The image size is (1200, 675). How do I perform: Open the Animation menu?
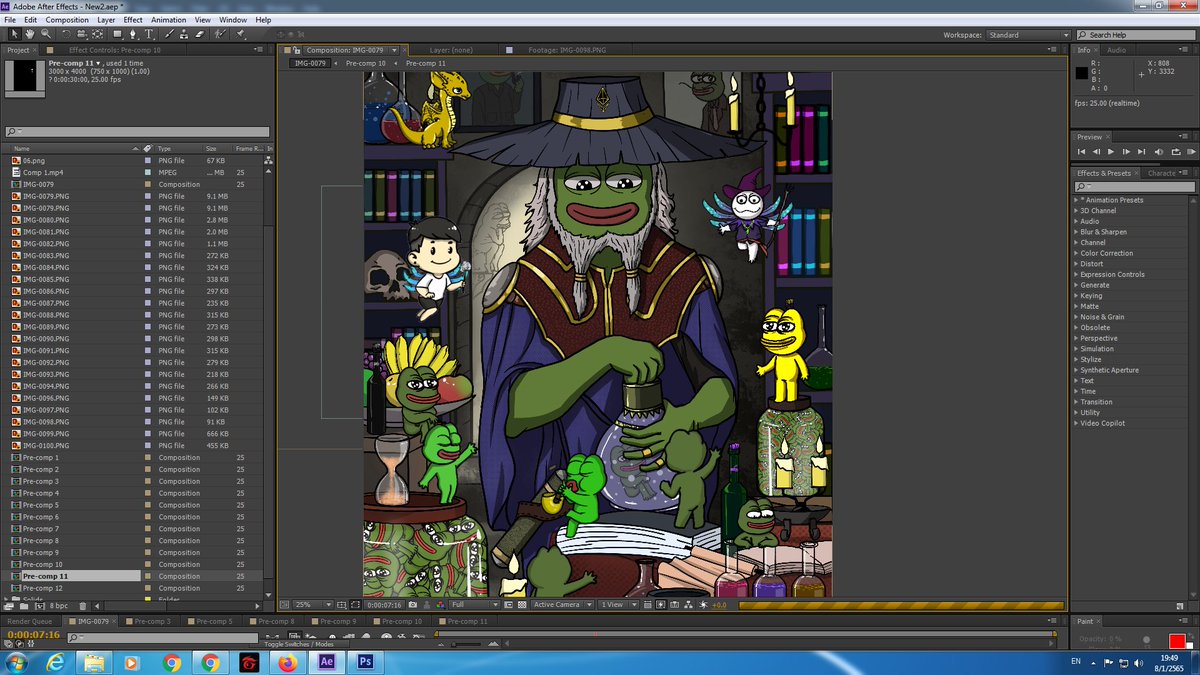point(168,19)
